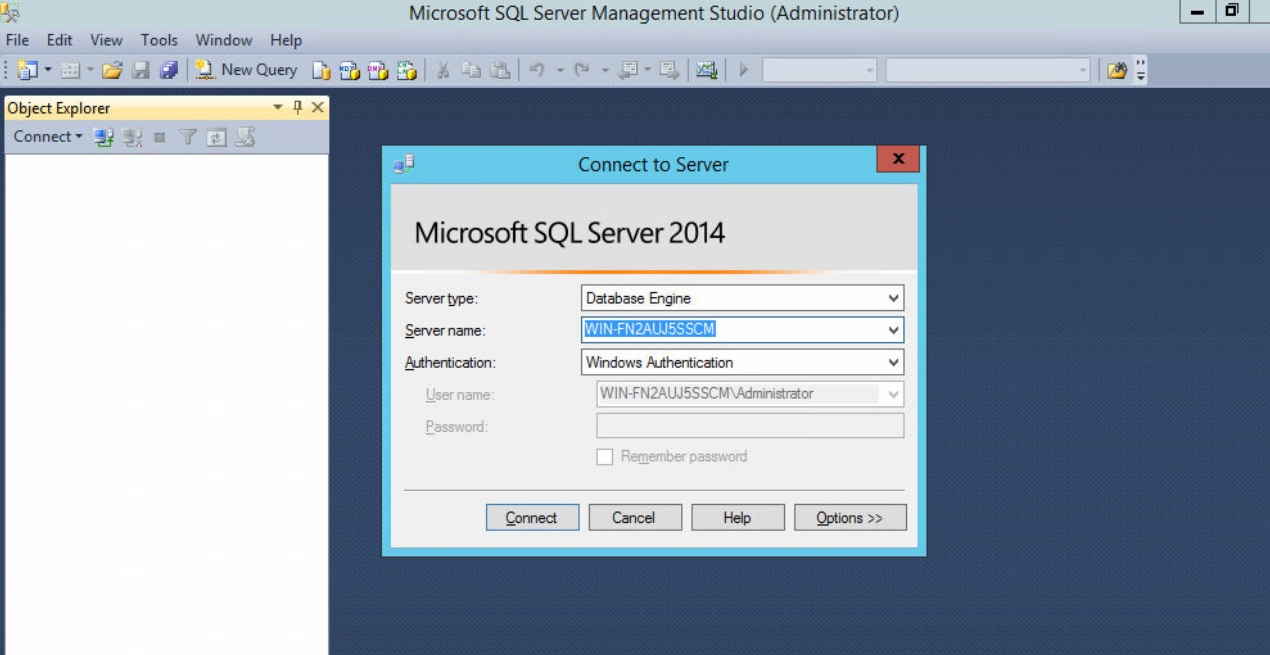This screenshot has width=1270, height=655.
Task: Expand the Server name dropdown arrow
Action: [x=893, y=330]
